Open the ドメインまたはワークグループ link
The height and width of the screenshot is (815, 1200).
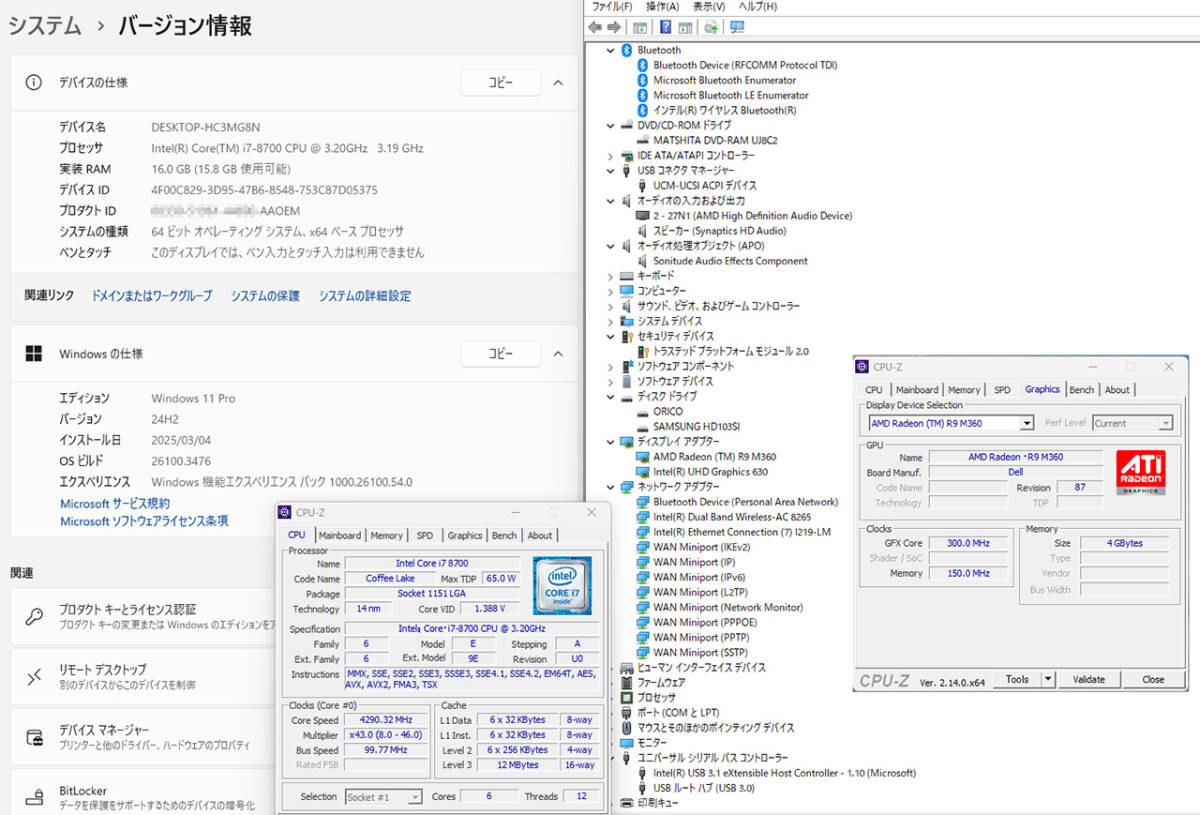pos(152,296)
